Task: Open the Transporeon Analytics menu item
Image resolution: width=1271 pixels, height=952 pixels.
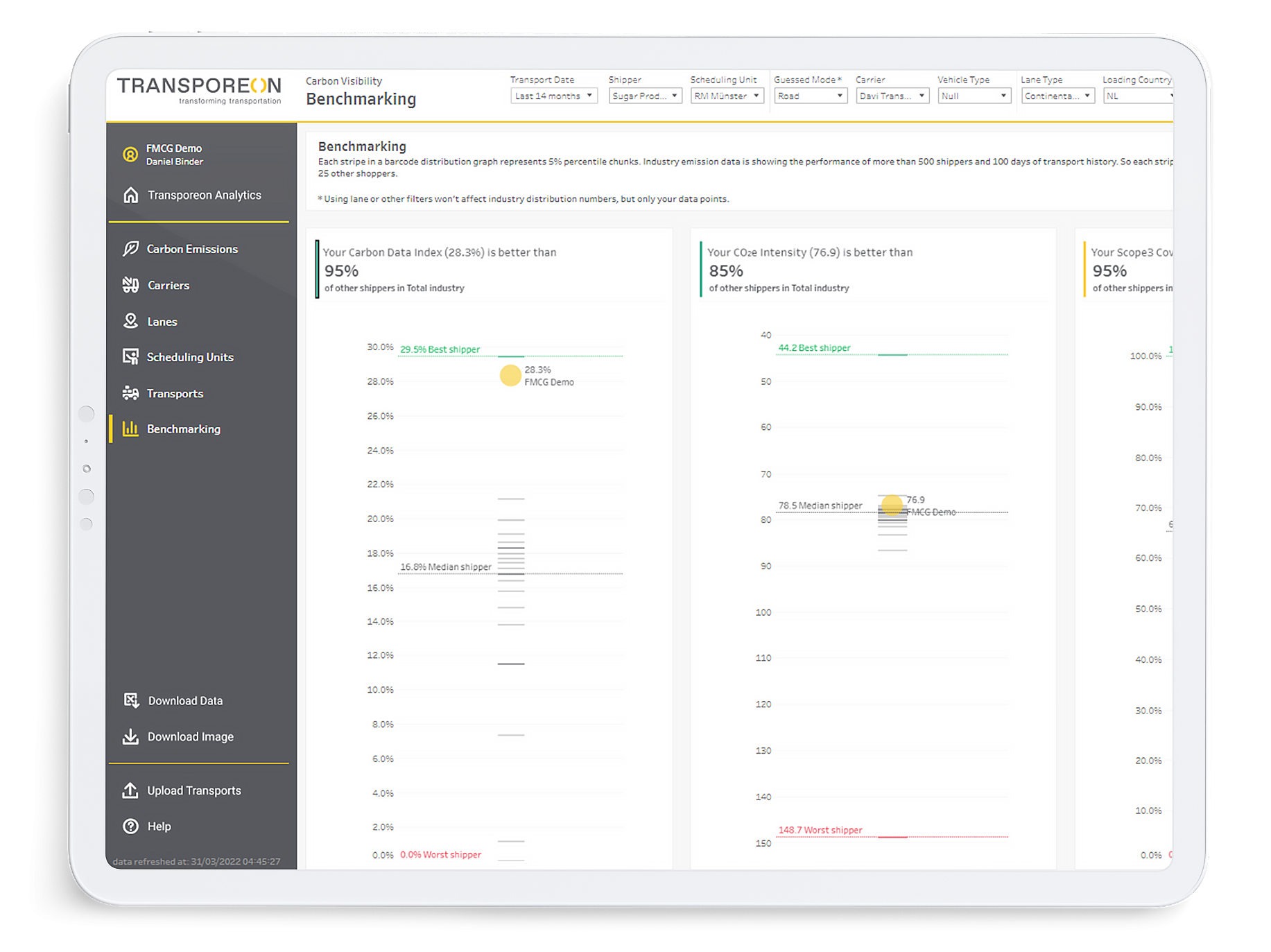Action: [x=204, y=195]
